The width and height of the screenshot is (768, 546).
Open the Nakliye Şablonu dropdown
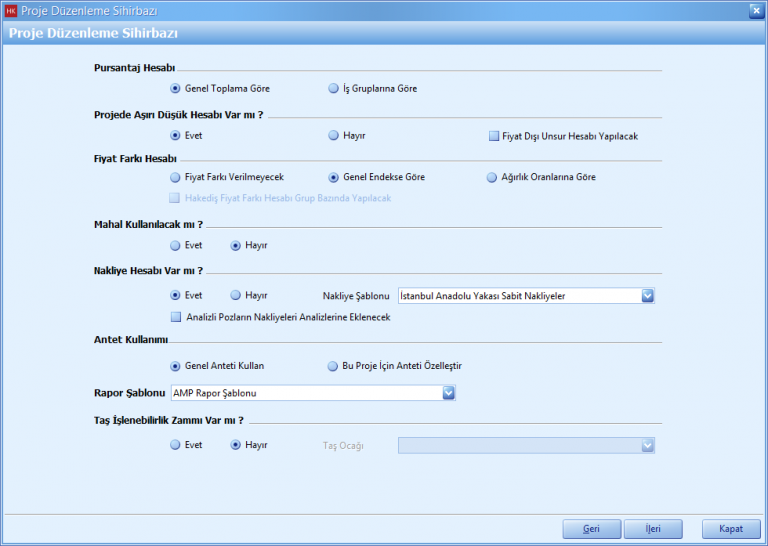(647, 295)
